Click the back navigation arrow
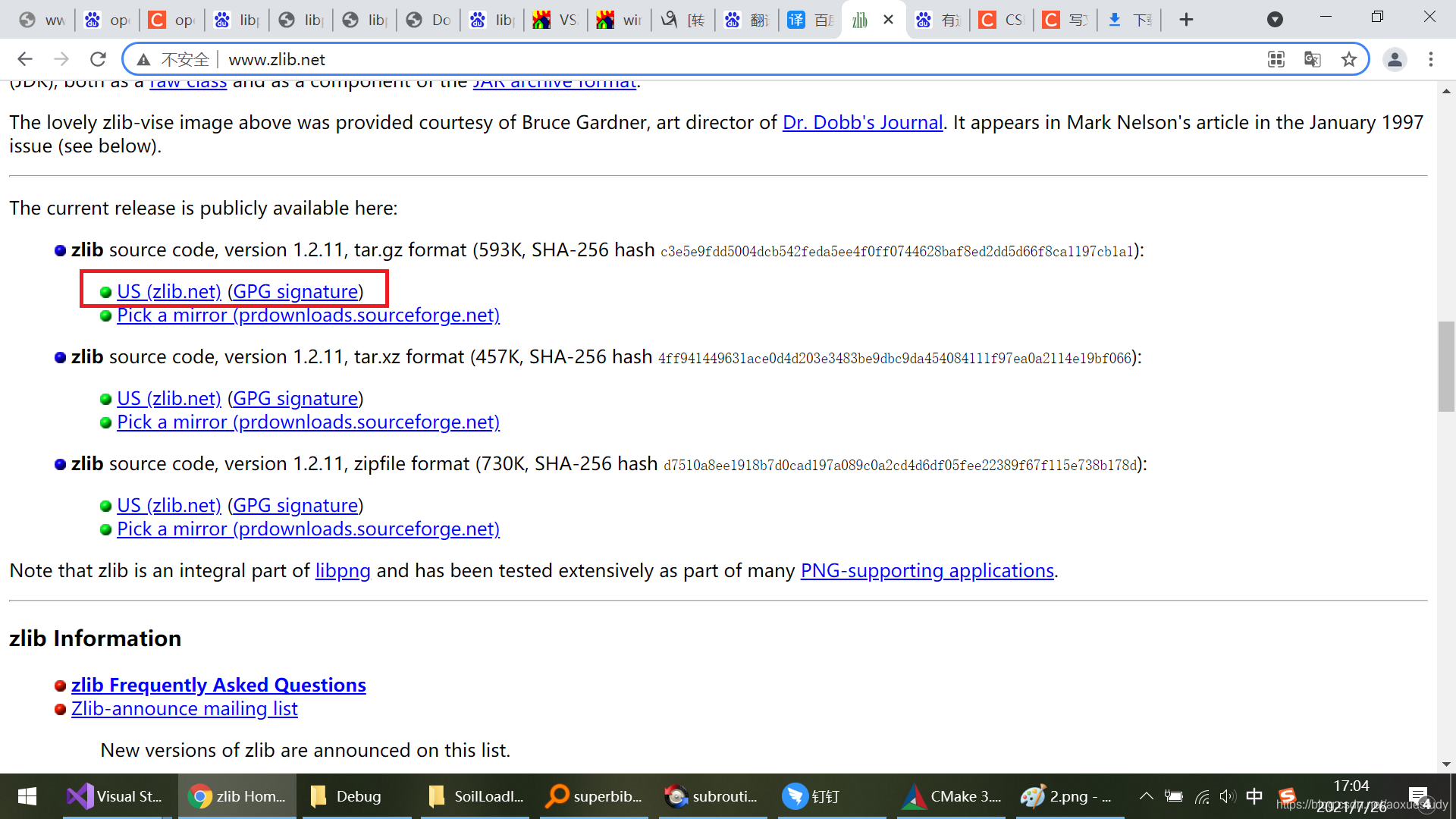Viewport: 1456px width, 819px height. tap(25, 59)
